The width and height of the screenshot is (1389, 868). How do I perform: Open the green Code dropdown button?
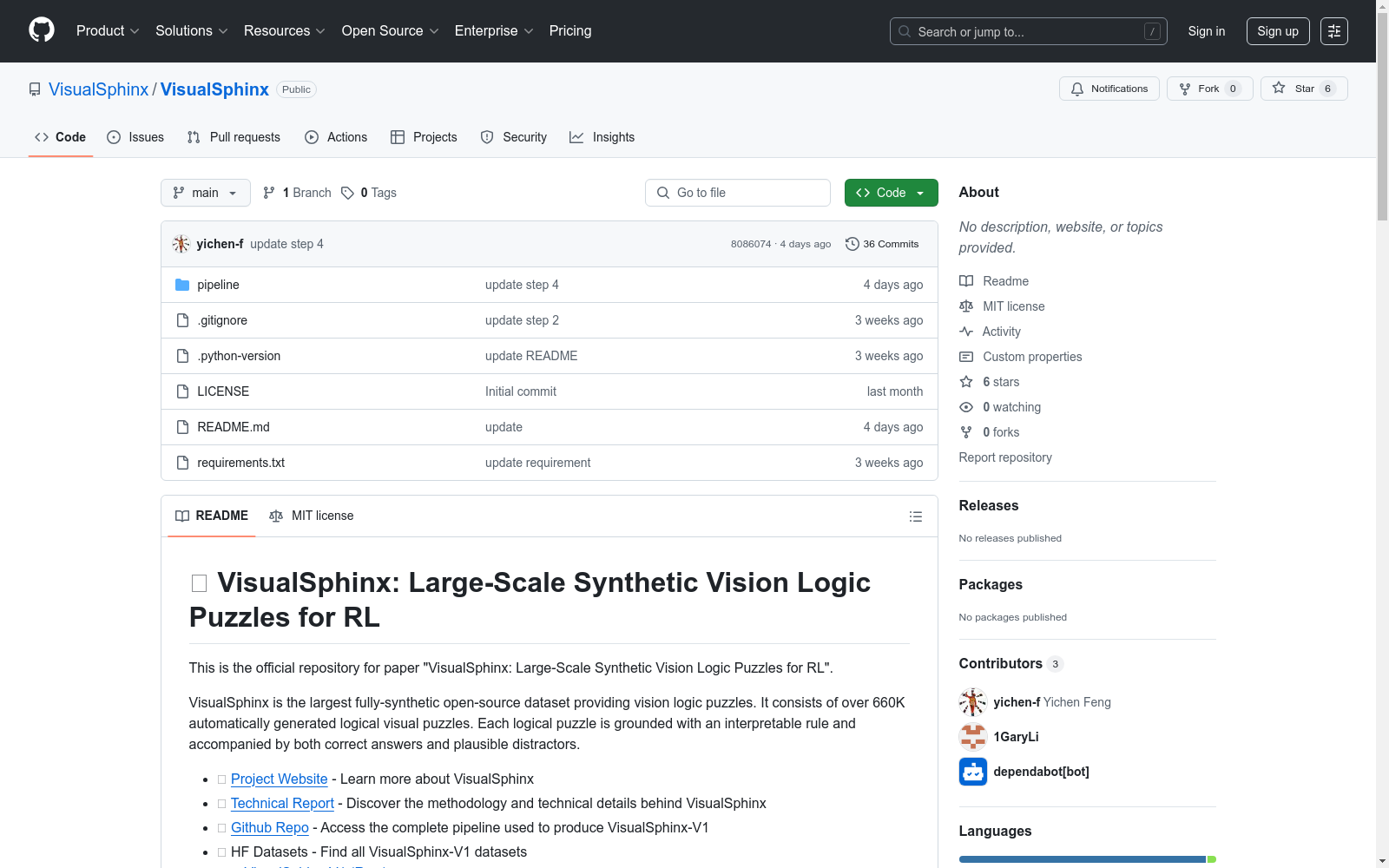click(x=892, y=193)
